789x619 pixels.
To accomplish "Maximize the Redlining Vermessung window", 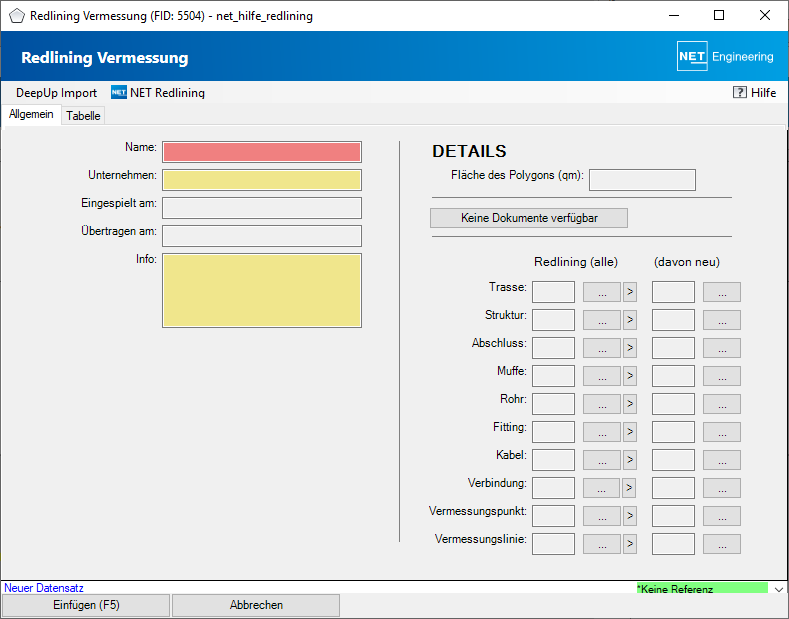I will pyautogui.click(x=719, y=15).
